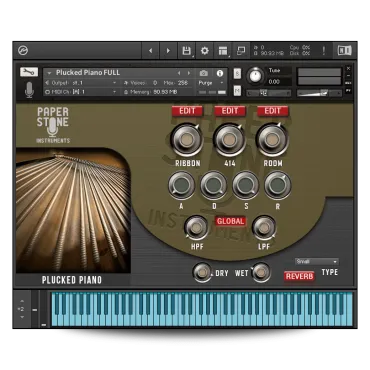Toggle the minimized view icon
The height and width of the screenshot is (370, 370).
[241, 51]
